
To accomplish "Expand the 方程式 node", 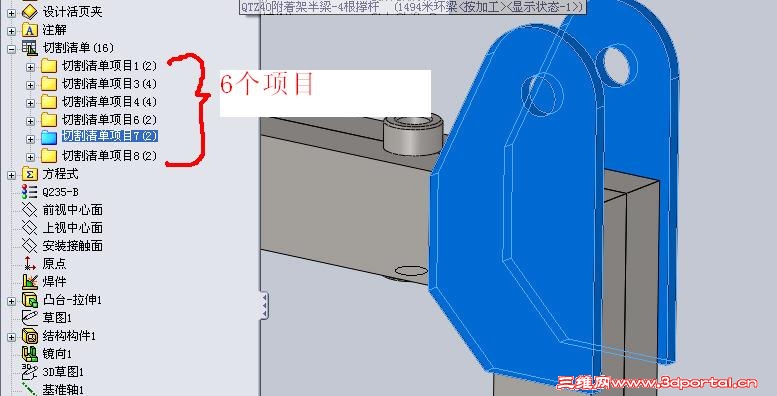I will 11,174.
